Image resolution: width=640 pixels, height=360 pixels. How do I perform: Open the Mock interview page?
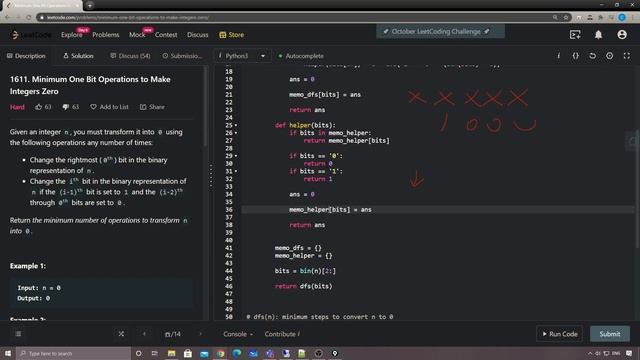137,35
